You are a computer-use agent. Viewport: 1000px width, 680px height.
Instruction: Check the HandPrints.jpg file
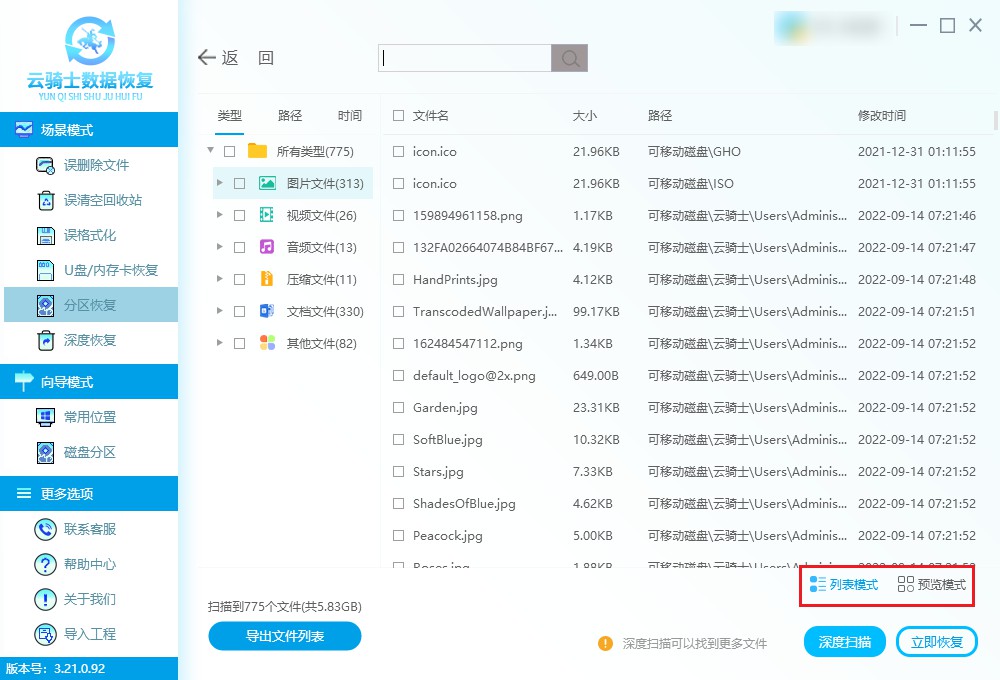399,279
